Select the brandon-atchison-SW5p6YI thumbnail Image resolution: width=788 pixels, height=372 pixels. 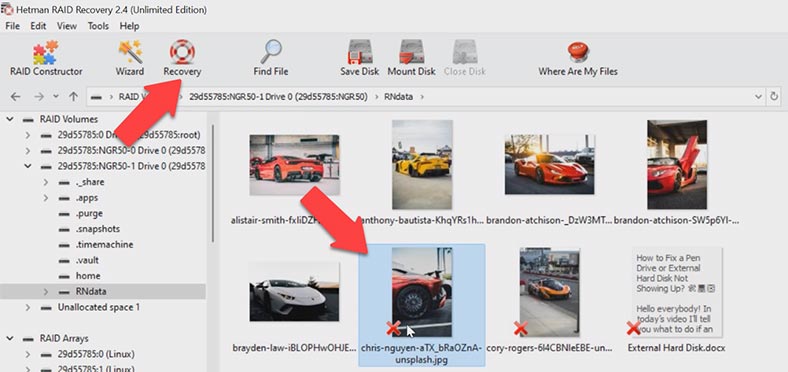point(677,164)
